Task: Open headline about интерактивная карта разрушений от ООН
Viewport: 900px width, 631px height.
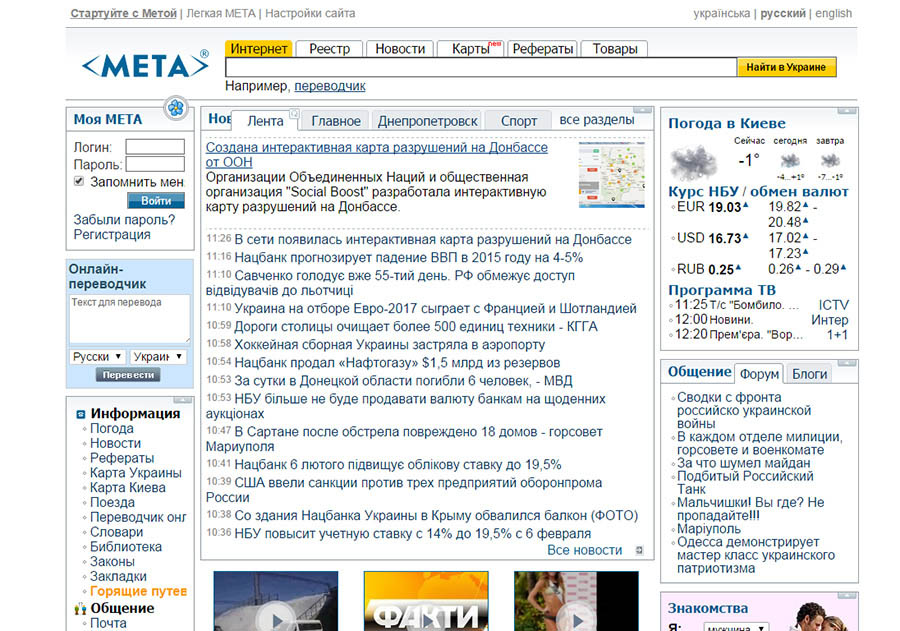Action: coord(377,154)
